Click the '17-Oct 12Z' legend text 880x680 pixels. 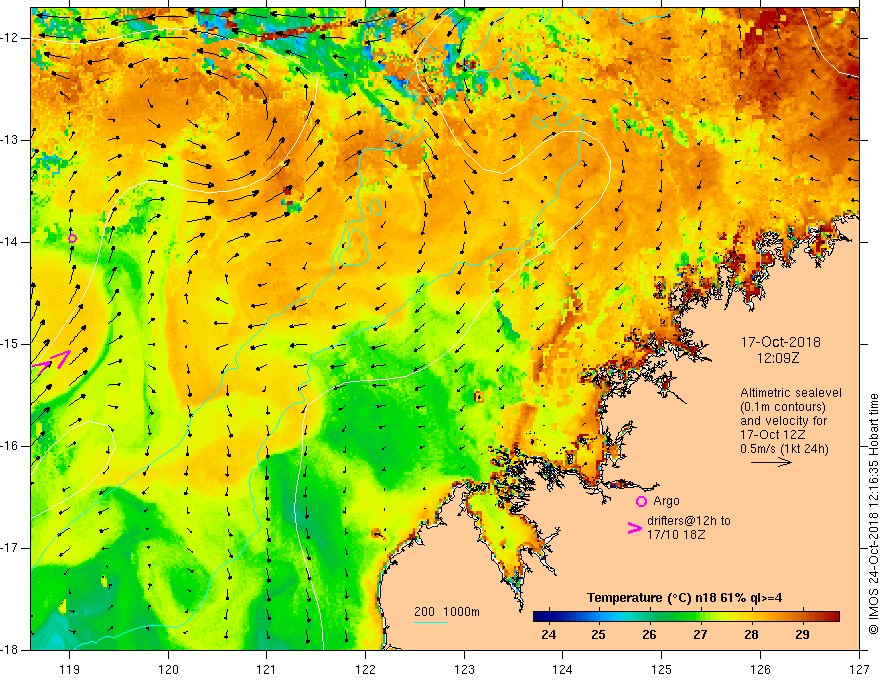[x=773, y=435]
